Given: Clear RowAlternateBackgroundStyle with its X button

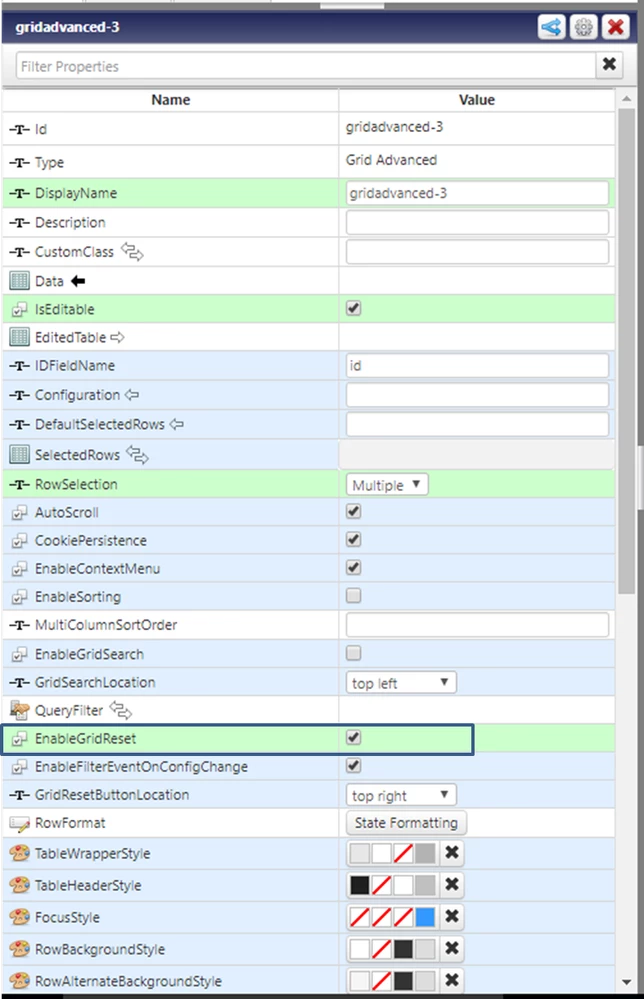Looking at the screenshot, I should coord(452,980).
